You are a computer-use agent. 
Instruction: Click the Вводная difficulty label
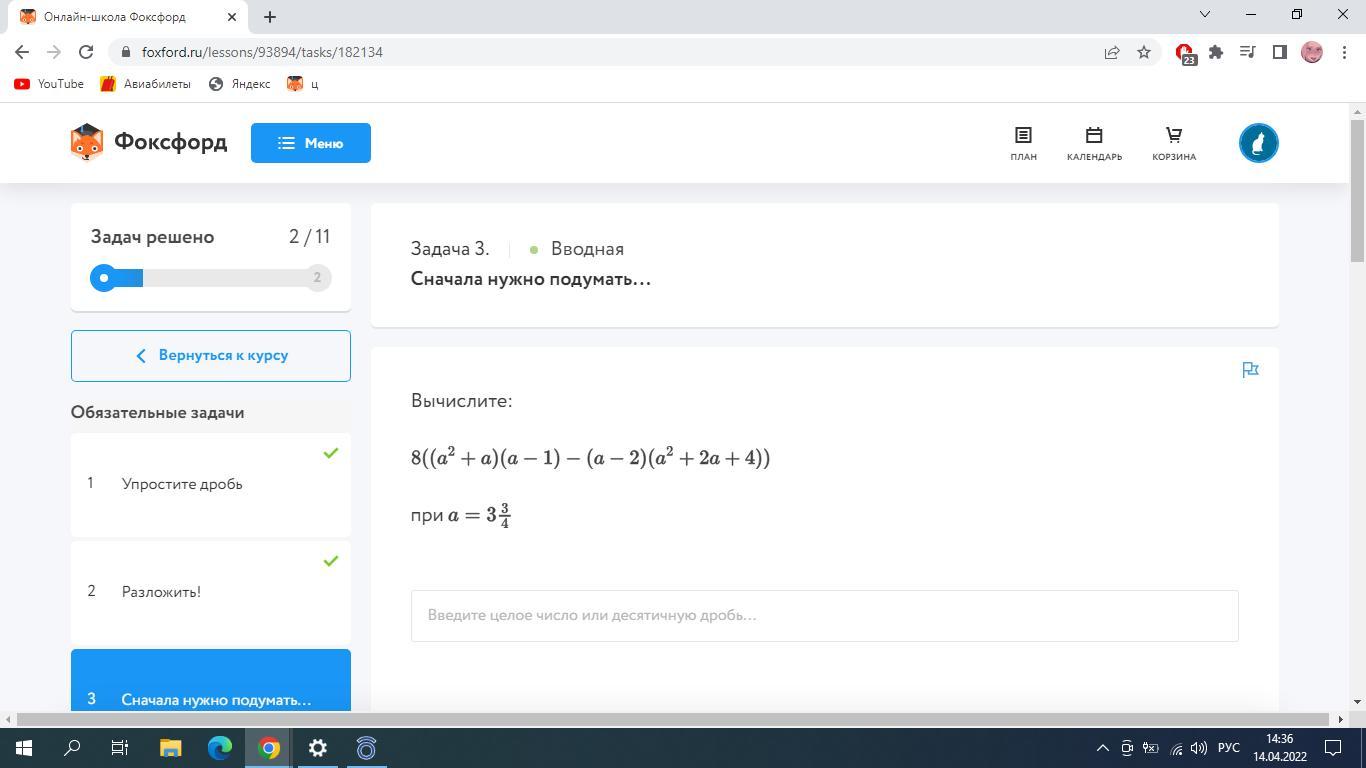pyautogui.click(x=587, y=249)
